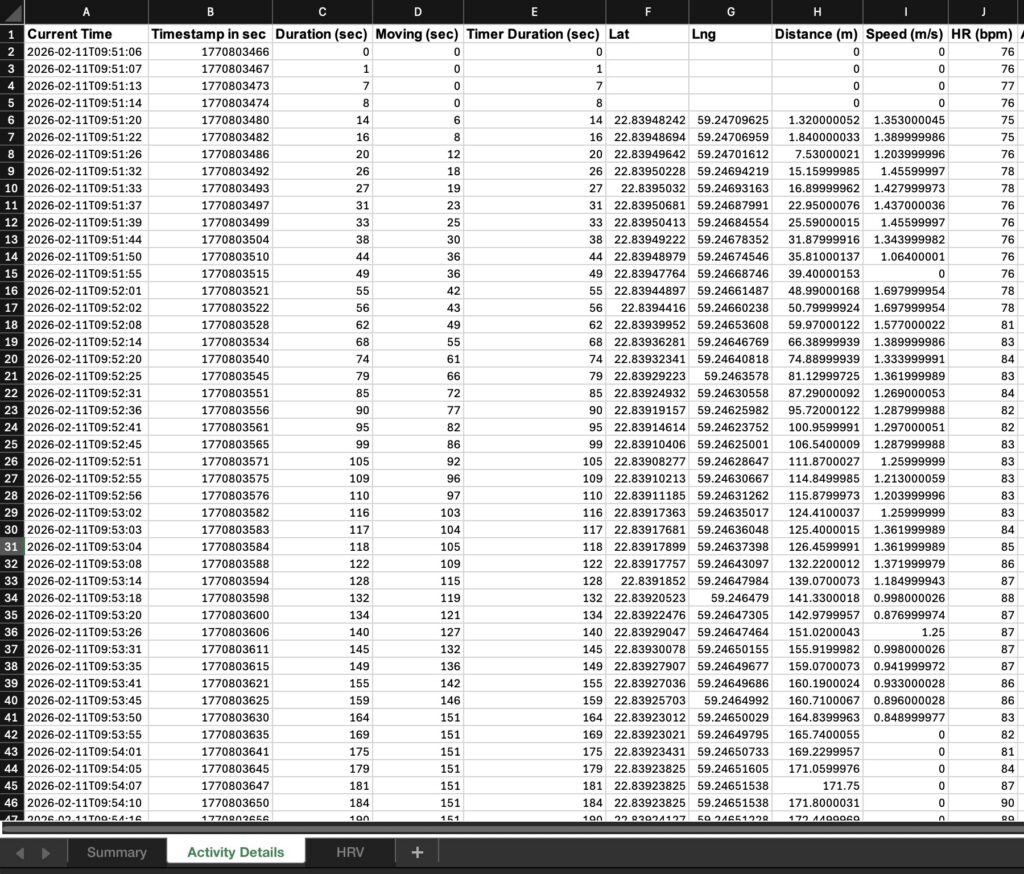Go to previous sheet with left arrow

pos(20,853)
